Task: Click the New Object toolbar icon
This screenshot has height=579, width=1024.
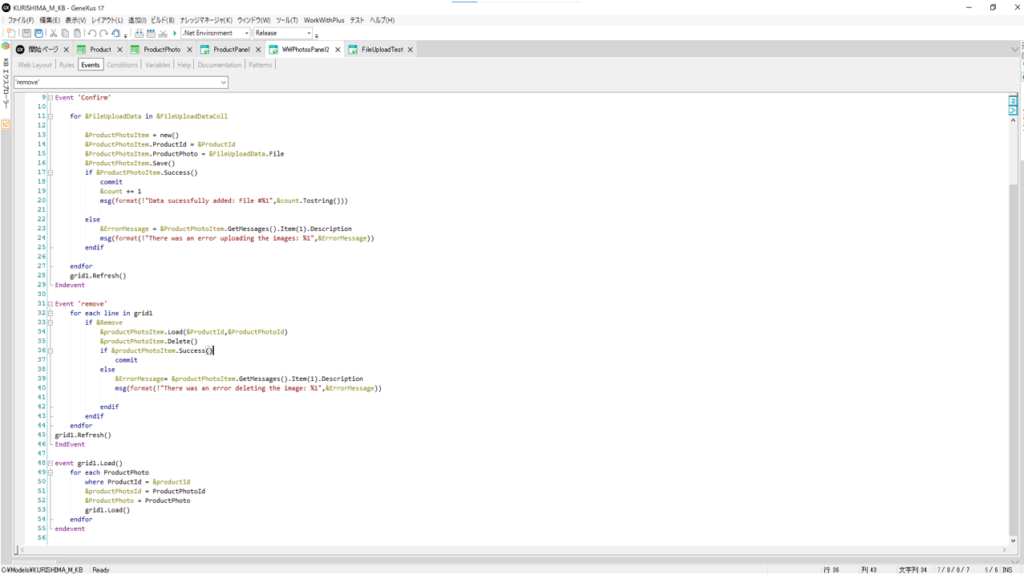Action: pos(11,33)
